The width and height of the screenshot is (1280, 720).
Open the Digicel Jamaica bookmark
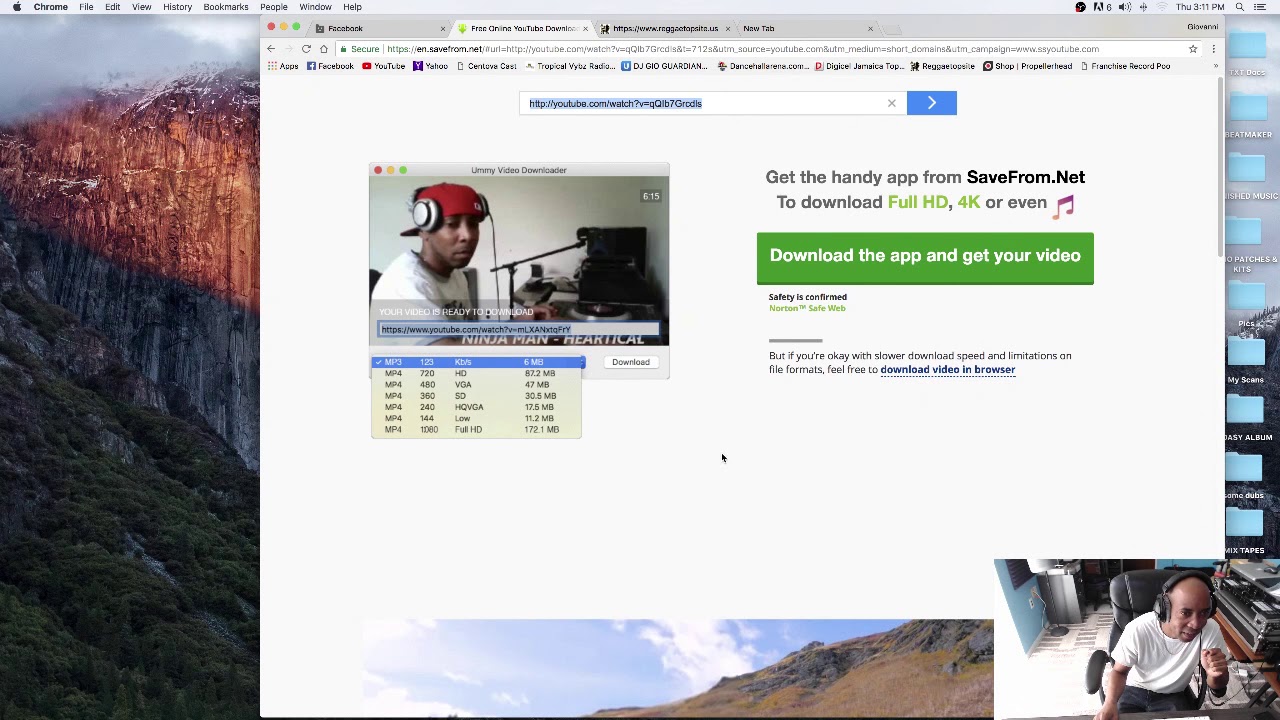click(859, 66)
